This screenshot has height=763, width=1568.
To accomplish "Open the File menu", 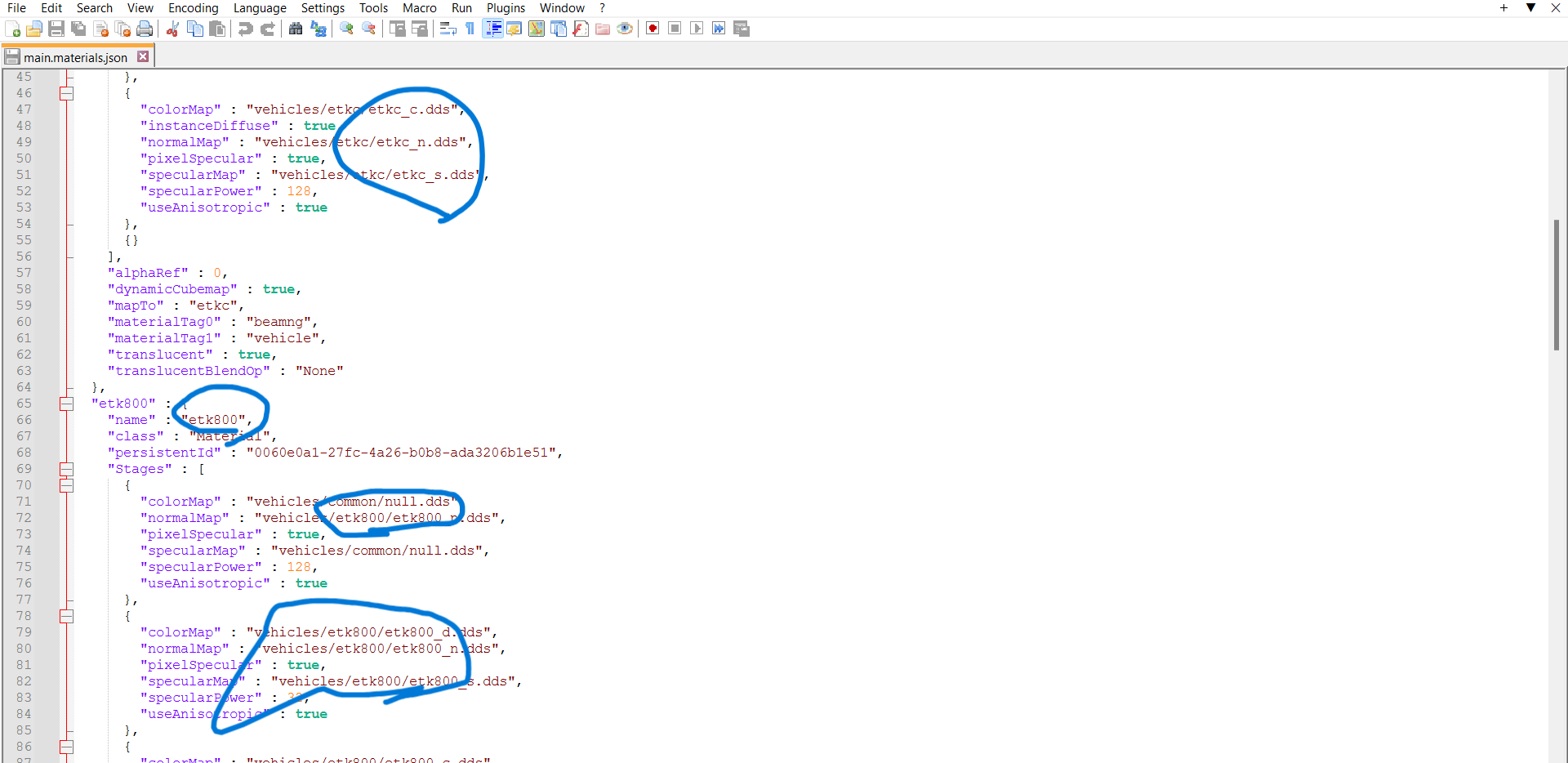I will (x=16, y=8).
